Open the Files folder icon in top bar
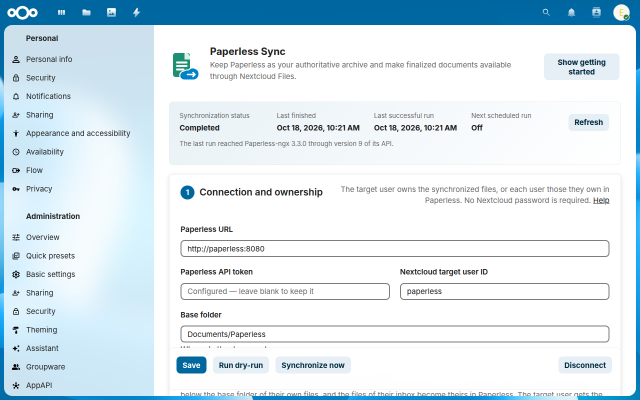Image resolution: width=640 pixels, height=400 pixels. (x=87, y=13)
